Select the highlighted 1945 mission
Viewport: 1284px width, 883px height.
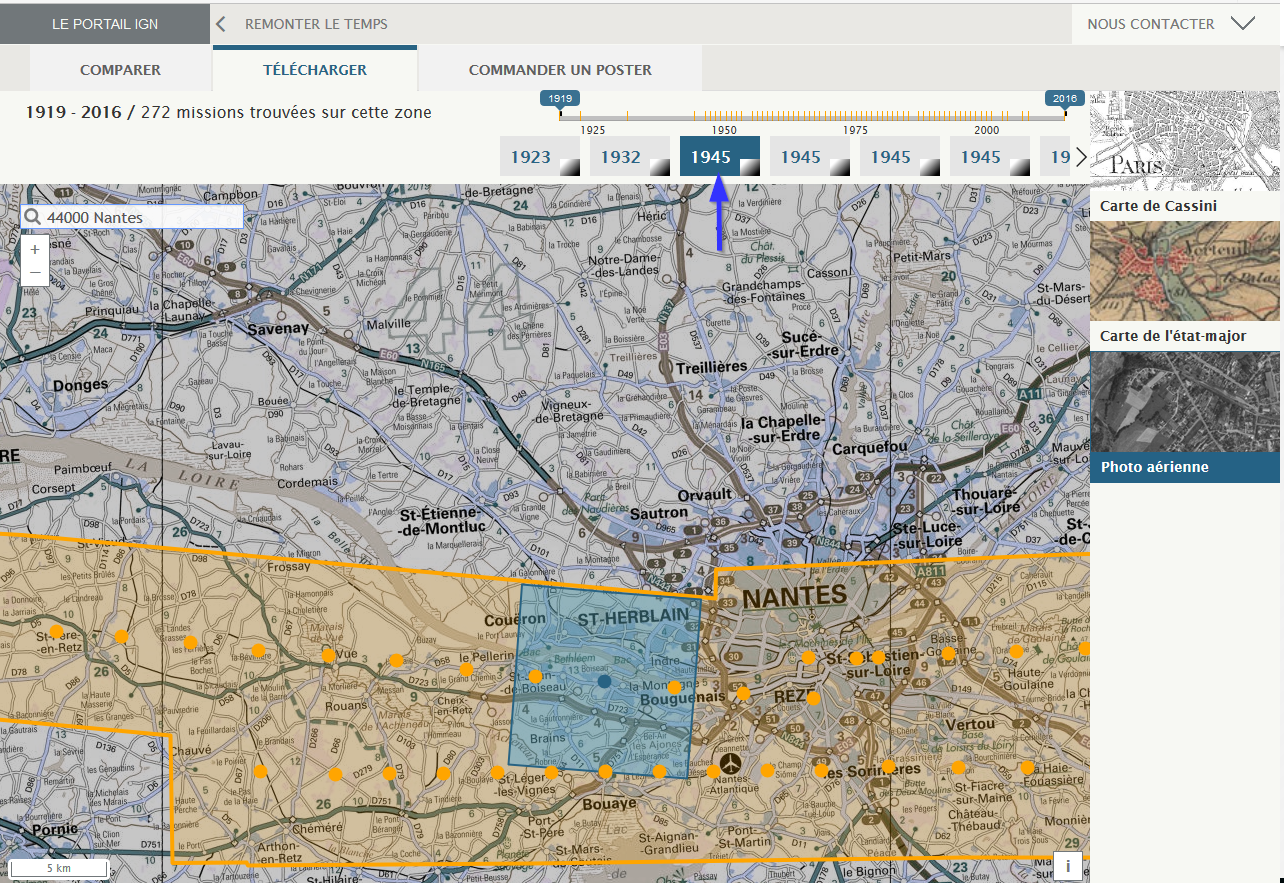coord(719,157)
